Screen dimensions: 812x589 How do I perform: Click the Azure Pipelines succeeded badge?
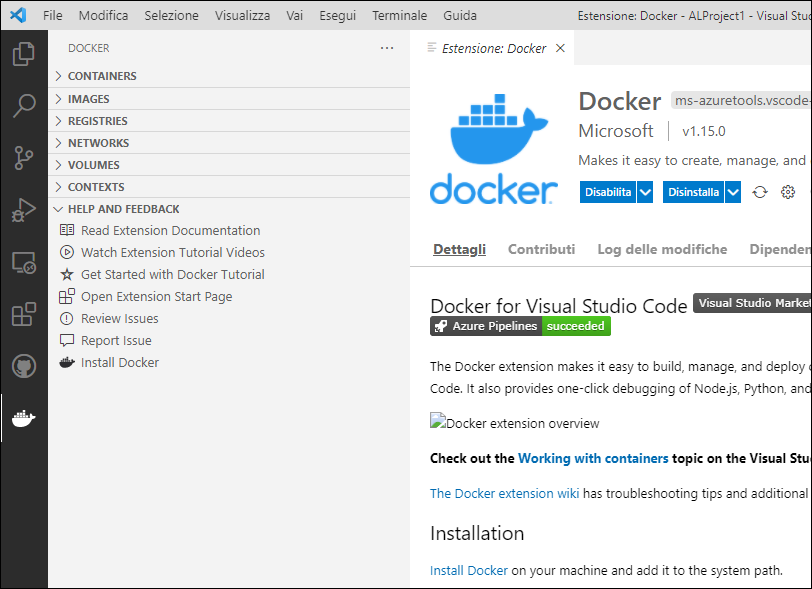(x=520, y=326)
